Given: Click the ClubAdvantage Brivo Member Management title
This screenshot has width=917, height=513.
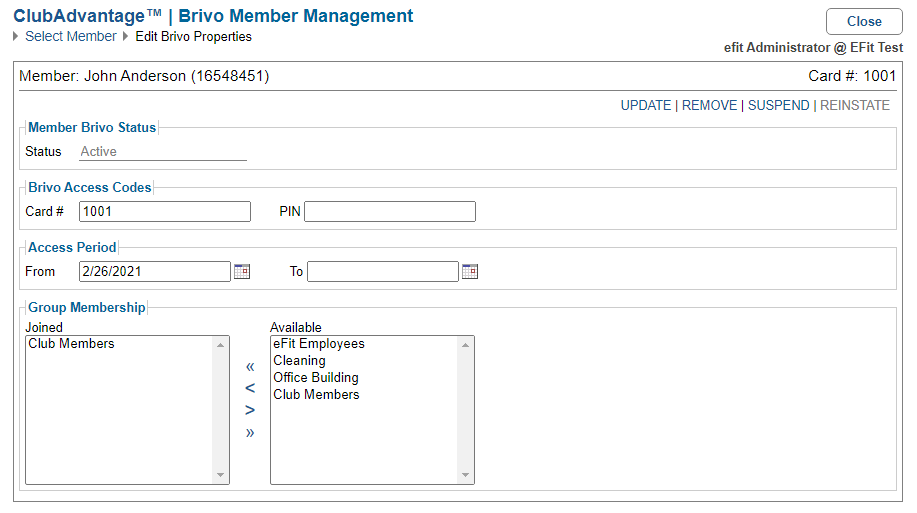Looking at the screenshot, I should pyautogui.click(x=213, y=16).
